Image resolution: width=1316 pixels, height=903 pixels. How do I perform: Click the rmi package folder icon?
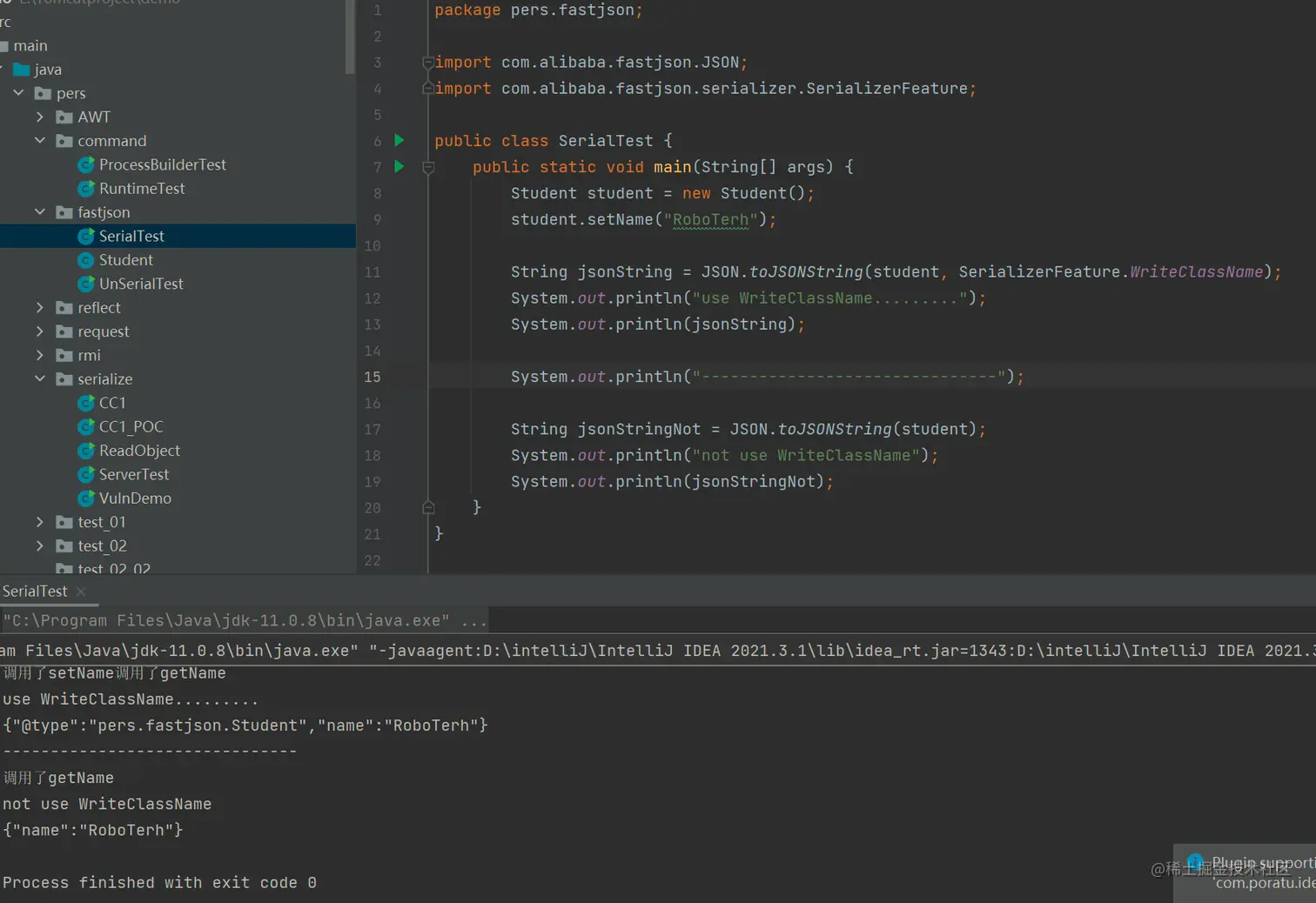pyautogui.click(x=64, y=355)
